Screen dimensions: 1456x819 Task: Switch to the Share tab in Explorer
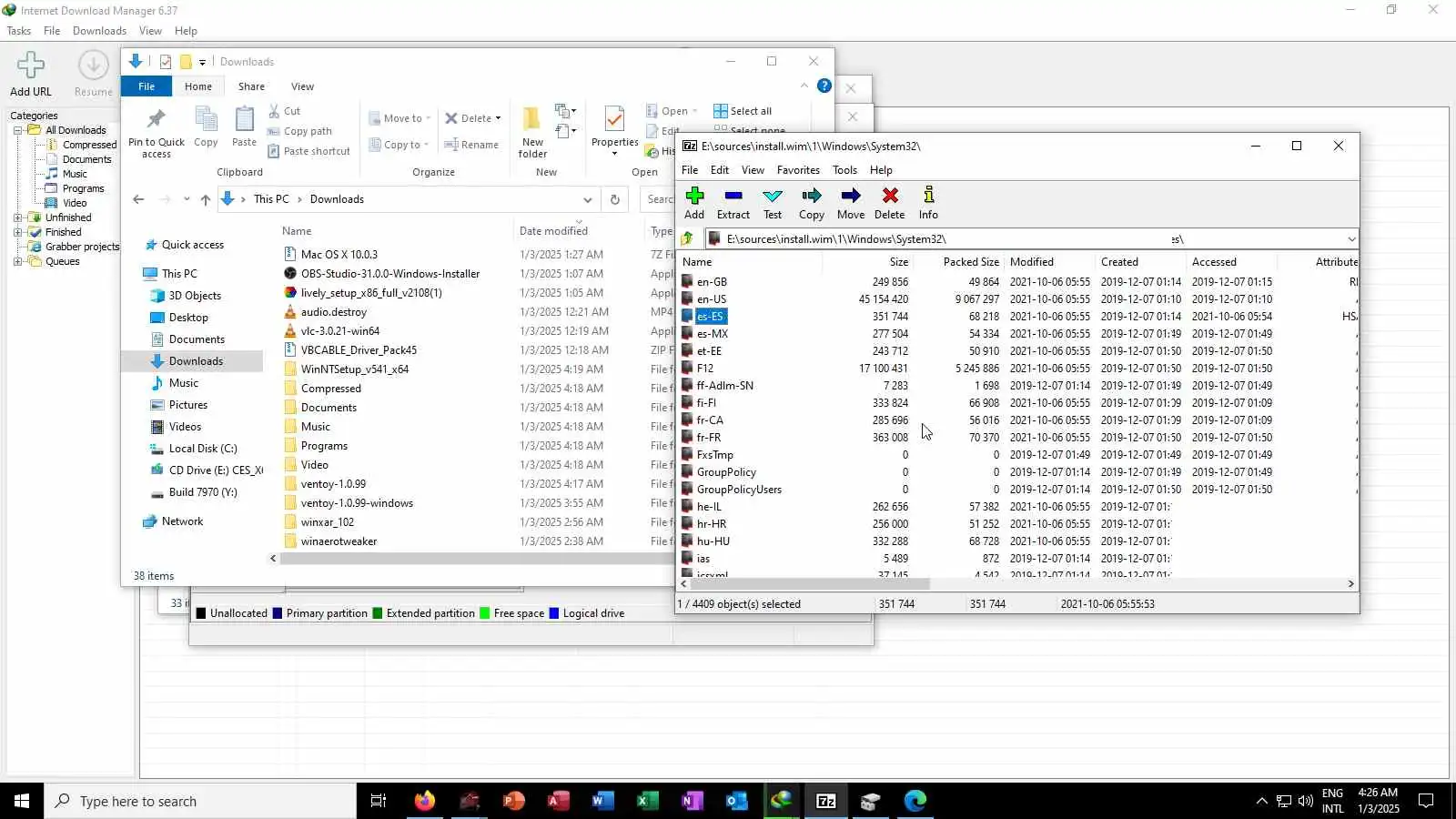[x=251, y=86]
